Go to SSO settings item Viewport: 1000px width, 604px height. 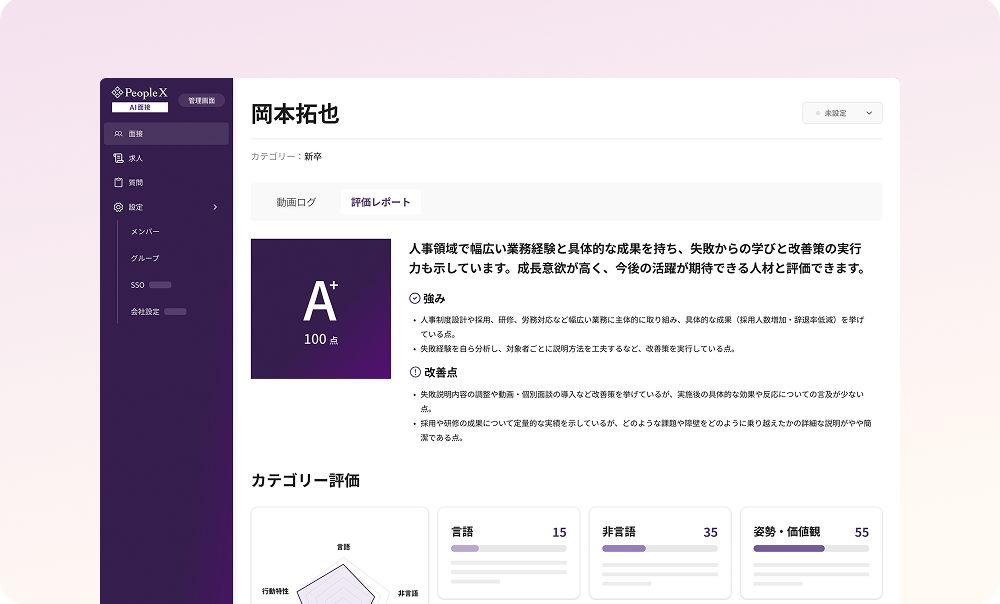coord(138,285)
